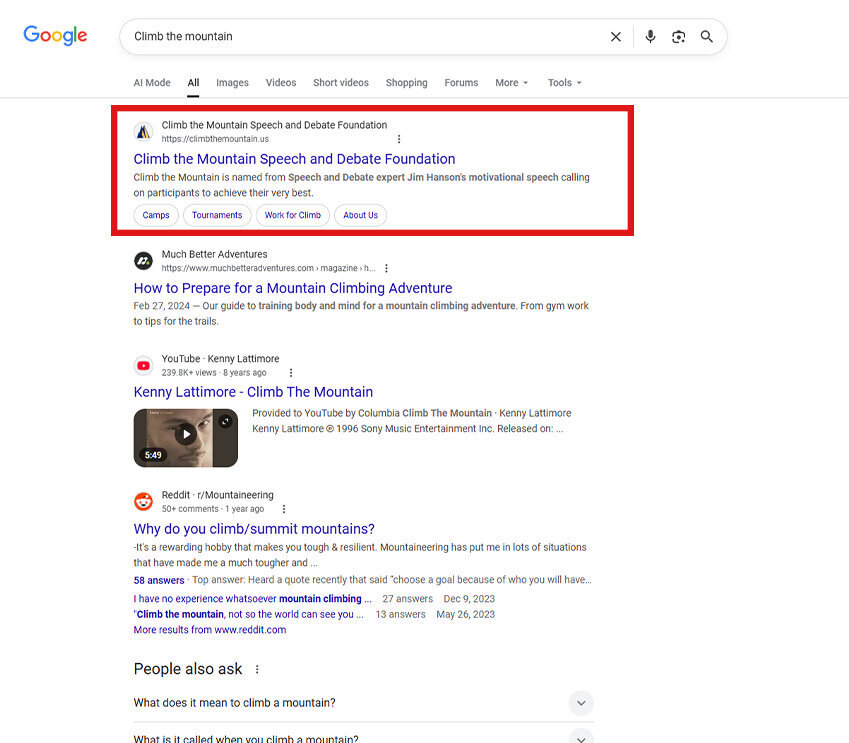Open options for the Much Better Adventures result
This screenshot has width=849, height=743.
click(x=386, y=268)
